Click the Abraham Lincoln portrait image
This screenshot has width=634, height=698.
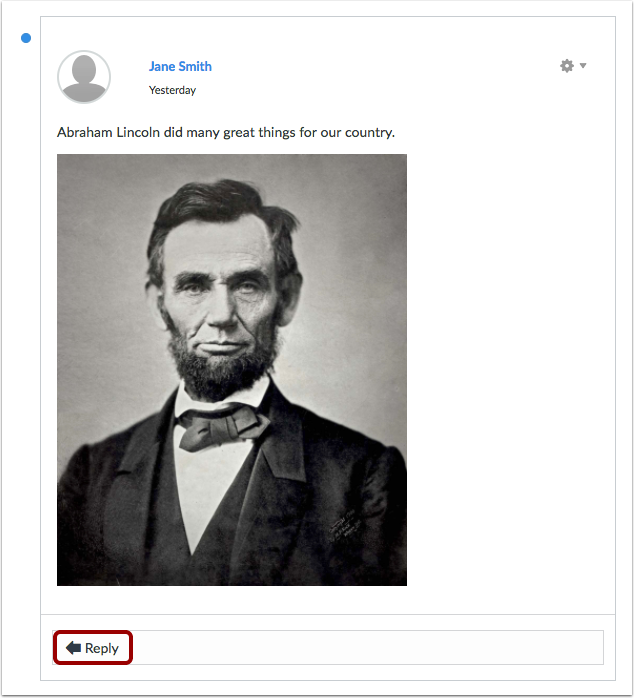click(232, 370)
